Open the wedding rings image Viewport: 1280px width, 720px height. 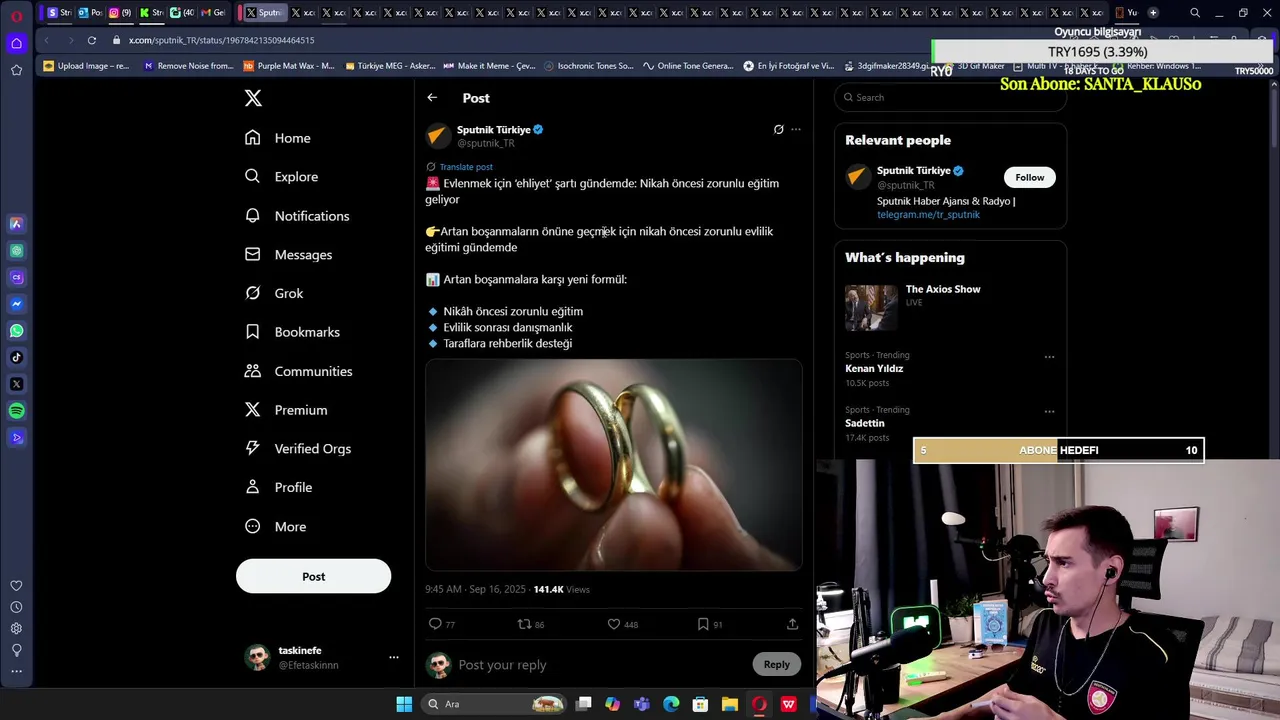point(613,464)
